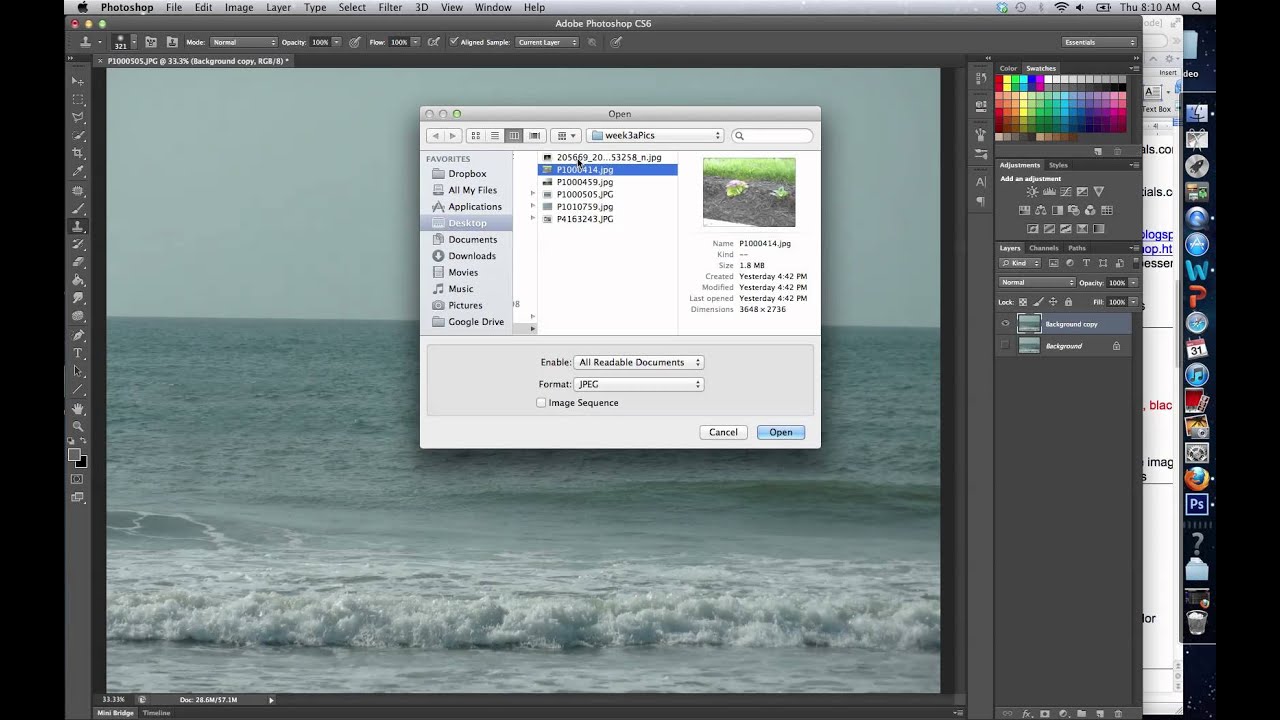Screen dimensions: 1280x720
Task: Switch to the Channels tab
Action: coord(1043,248)
